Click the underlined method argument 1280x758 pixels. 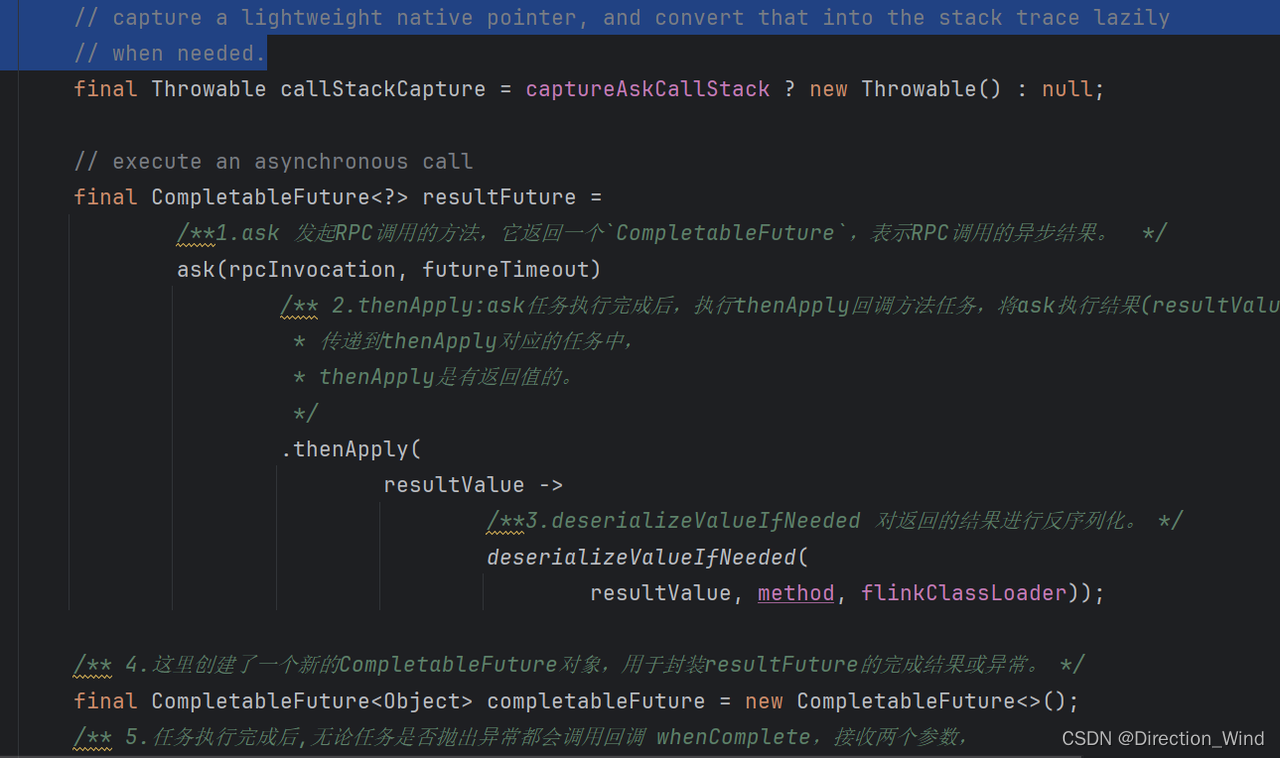(x=796, y=593)
